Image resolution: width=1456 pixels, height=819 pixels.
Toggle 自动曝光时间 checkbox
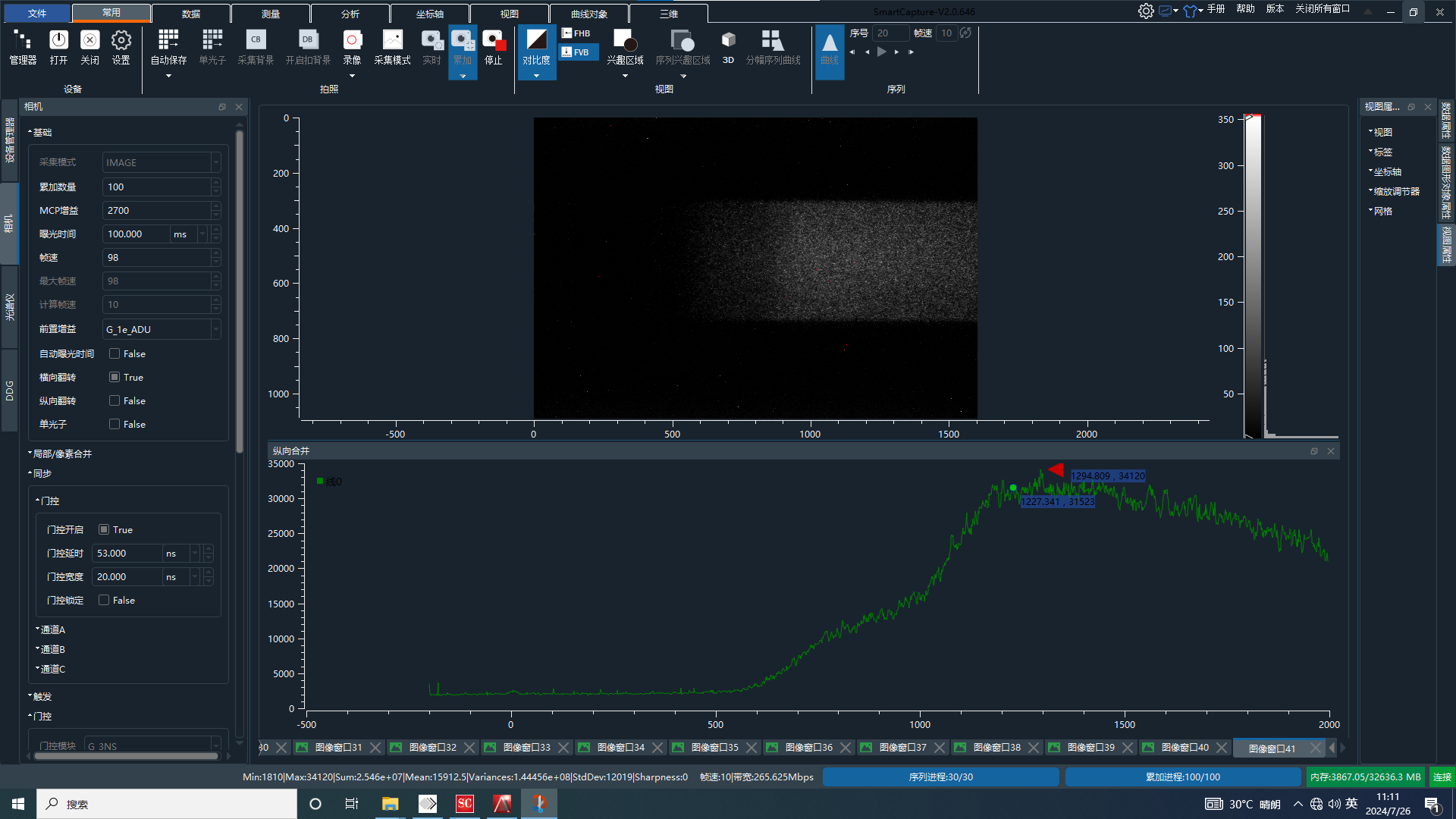tap(115, 353)
